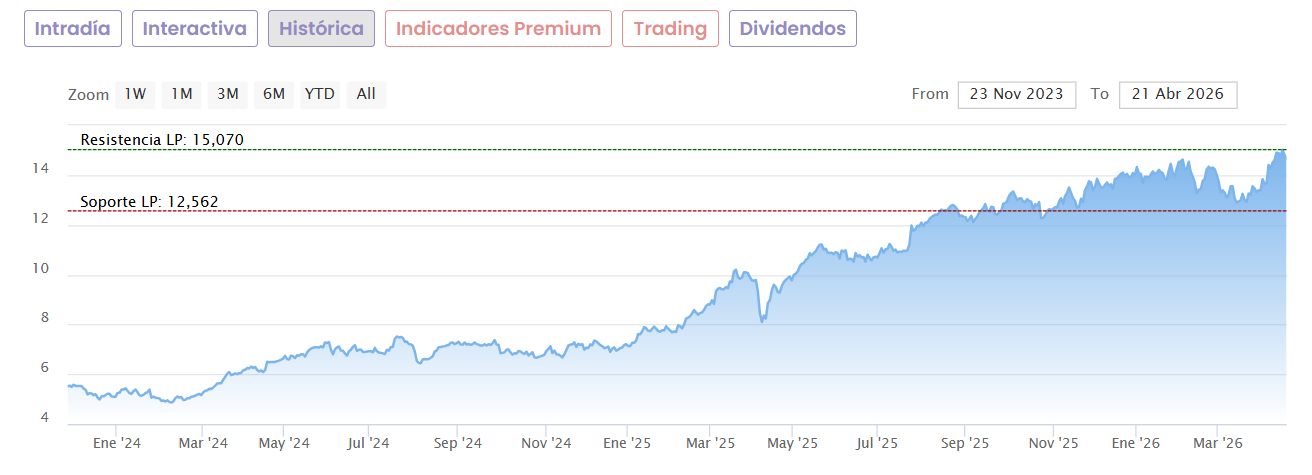Select the Histórica tab
This screenshot has width=1312, height=475.
[322, 29]
